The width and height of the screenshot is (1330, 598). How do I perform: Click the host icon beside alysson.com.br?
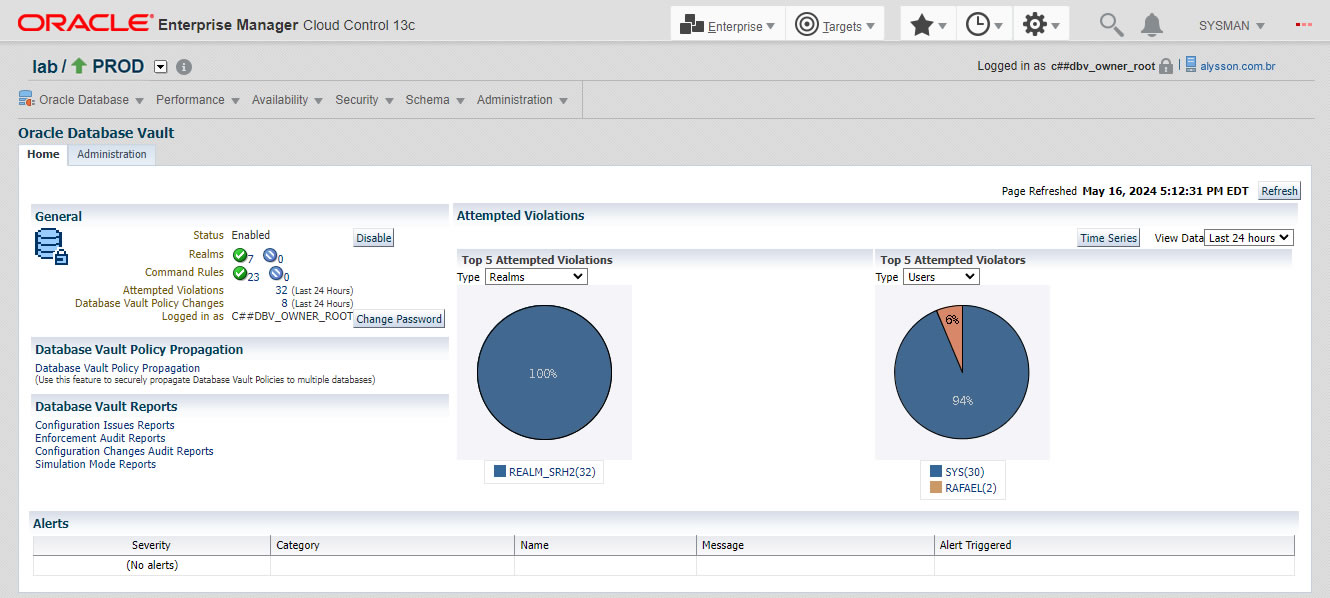tap(1191, 65)
